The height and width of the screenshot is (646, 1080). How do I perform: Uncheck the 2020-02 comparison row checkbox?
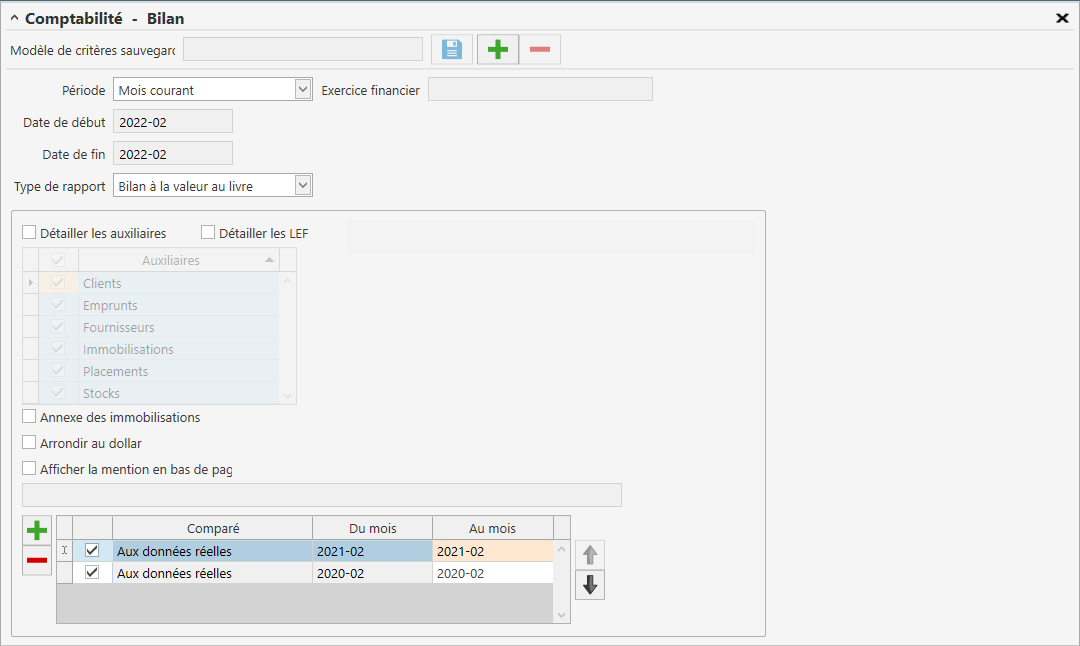[92, 572]
